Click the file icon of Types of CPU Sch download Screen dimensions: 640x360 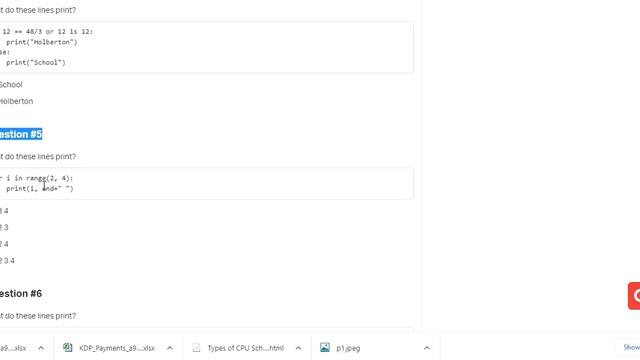click(196, 347)
